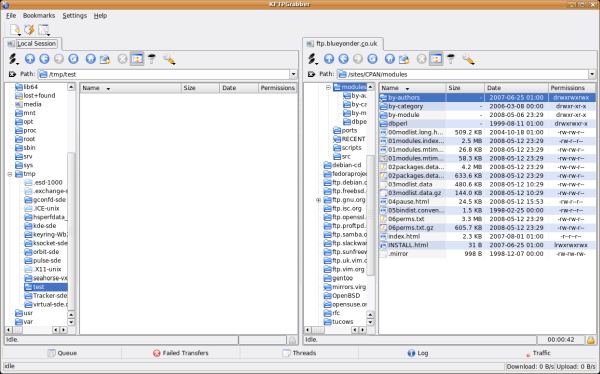This screenshot has height=374, width=600.
Task: Open the Bookmarks menu
Action: click(39, 16)
